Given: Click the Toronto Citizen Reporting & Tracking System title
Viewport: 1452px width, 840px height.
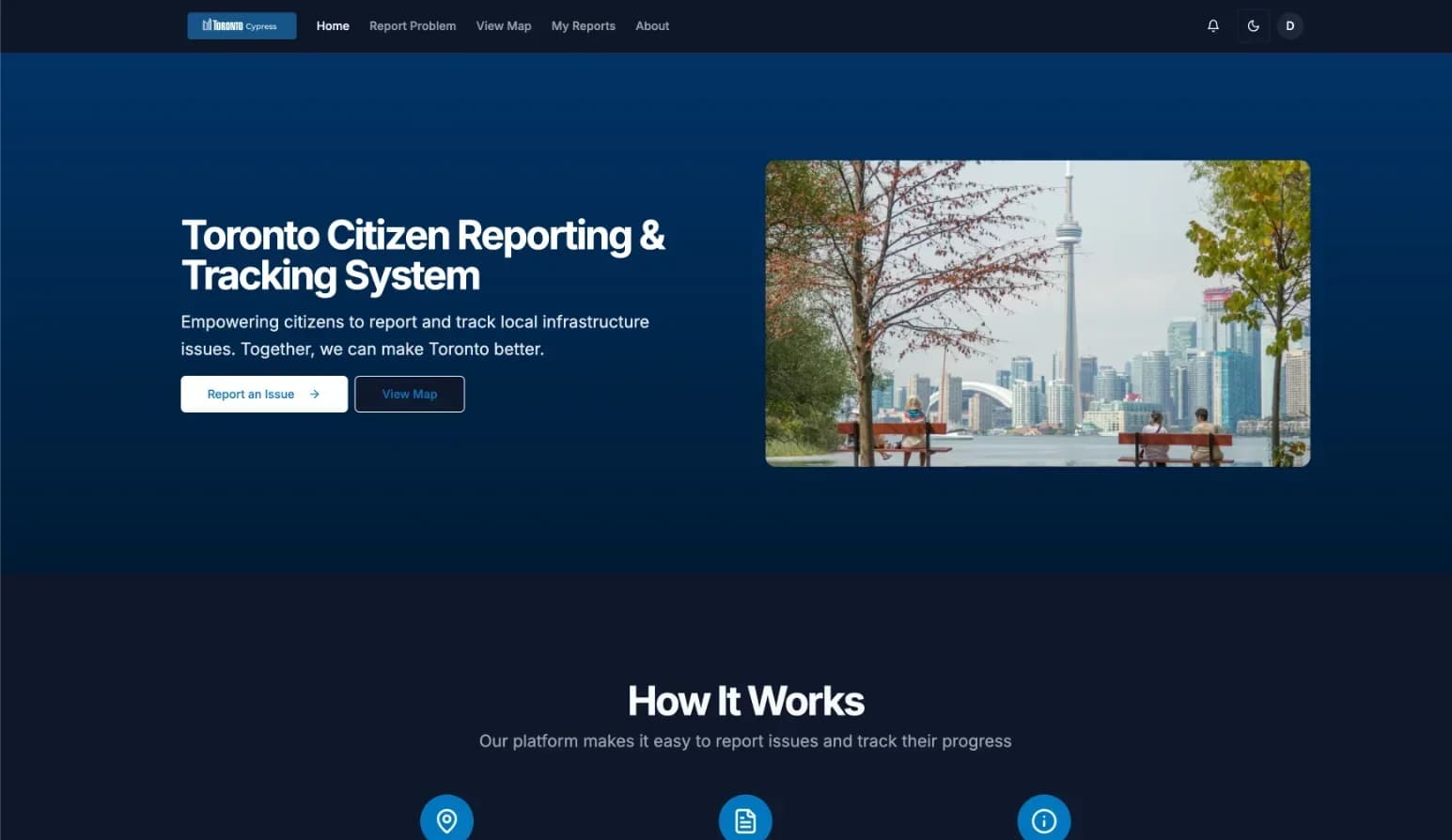Looking at the screenshot, I should [423, 256].
